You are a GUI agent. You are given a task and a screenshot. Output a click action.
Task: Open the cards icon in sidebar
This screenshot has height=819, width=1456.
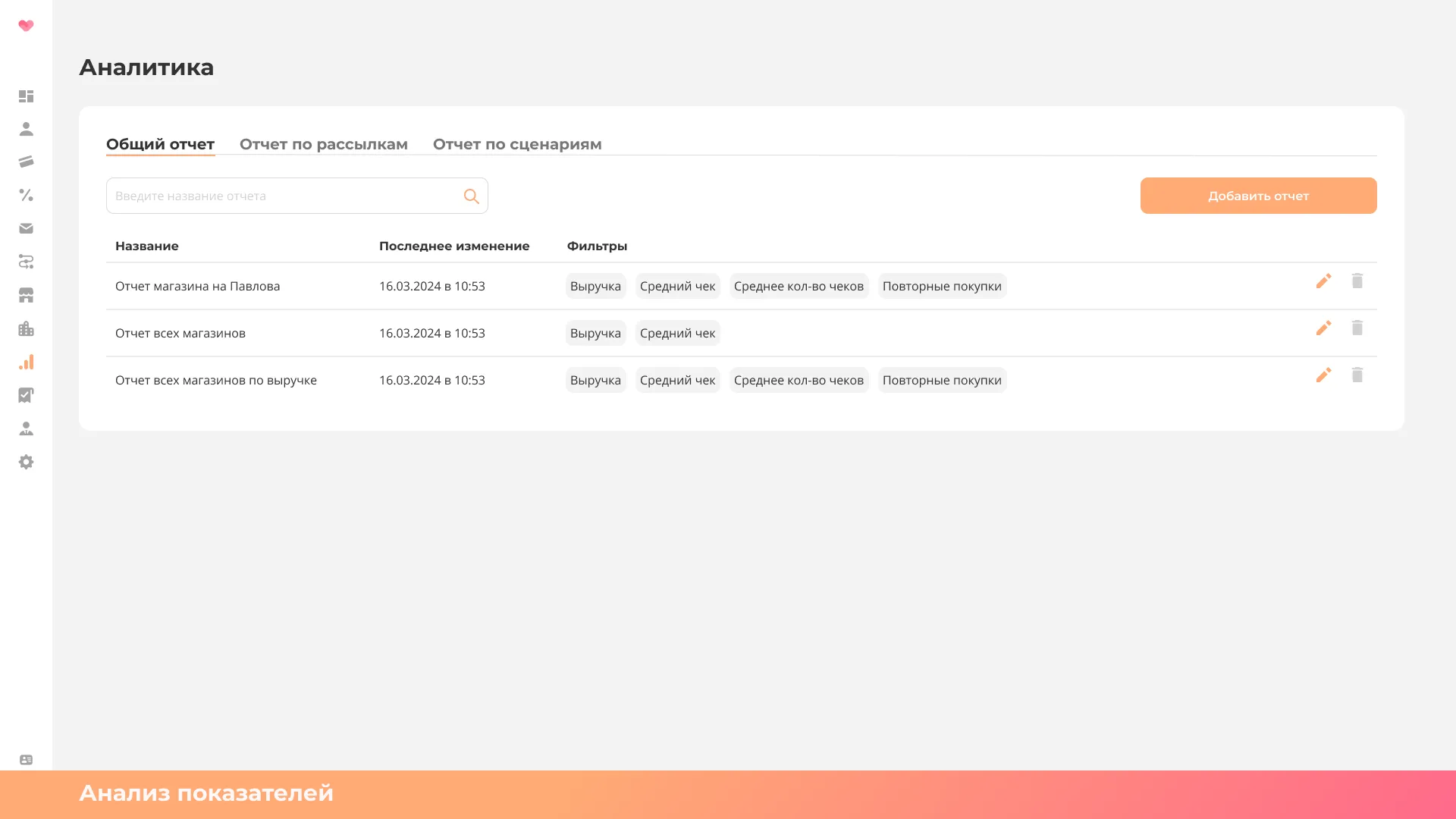coord(26,162)
